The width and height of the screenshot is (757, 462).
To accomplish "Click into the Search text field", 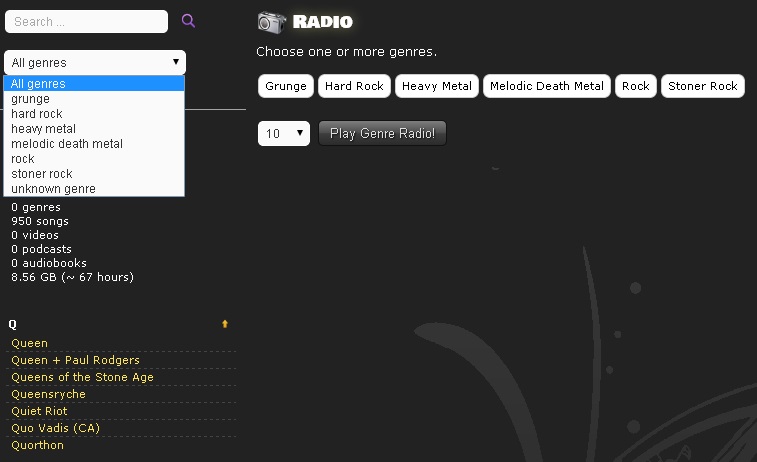I will coord(86,21).
